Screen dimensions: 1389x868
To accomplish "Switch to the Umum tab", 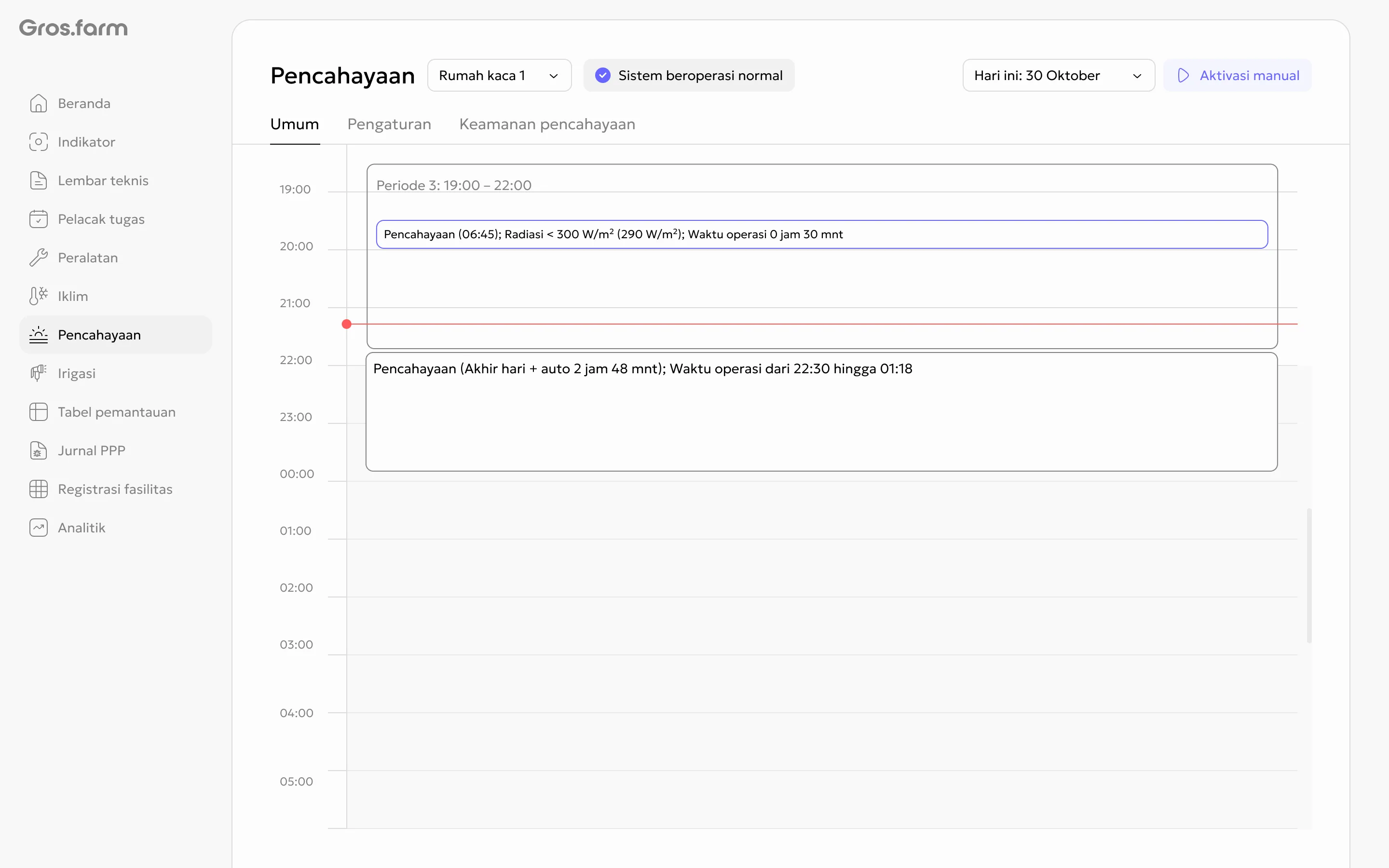I will pos(295,124).
